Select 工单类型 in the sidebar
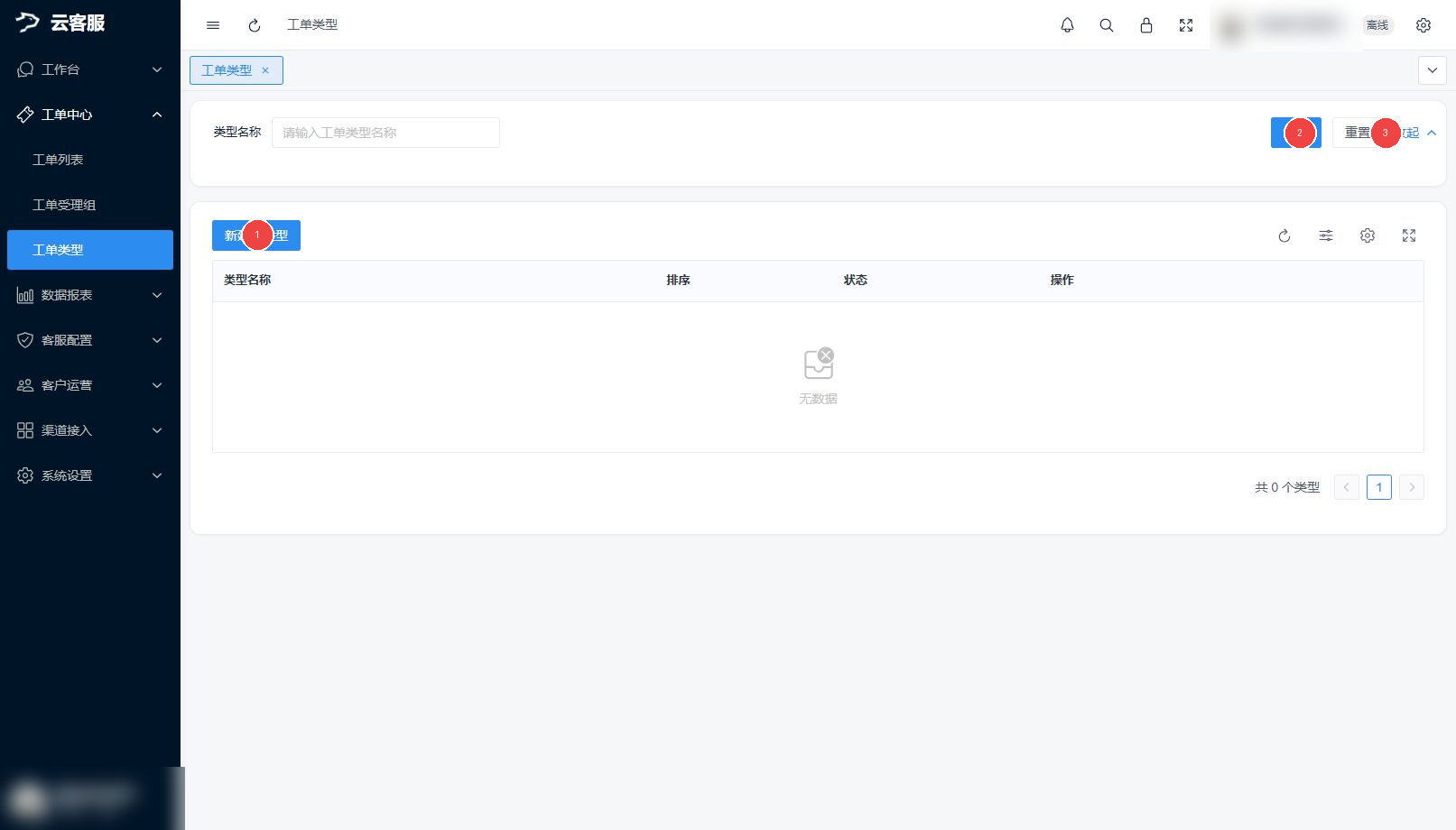Viewport: 1456px width, 830px height. (x=90, y=250)
